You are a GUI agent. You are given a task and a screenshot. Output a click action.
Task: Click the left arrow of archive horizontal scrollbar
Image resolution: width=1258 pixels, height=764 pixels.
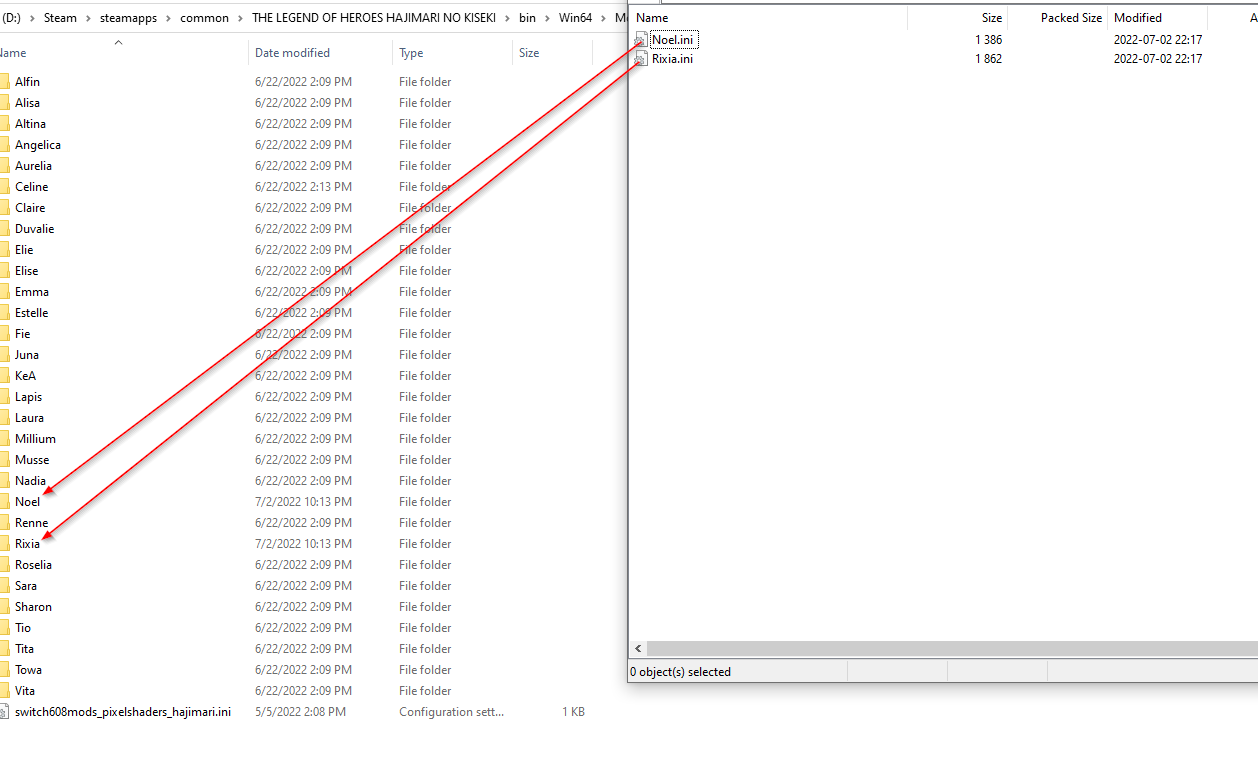pyautogui.click(x=639, y=649)
